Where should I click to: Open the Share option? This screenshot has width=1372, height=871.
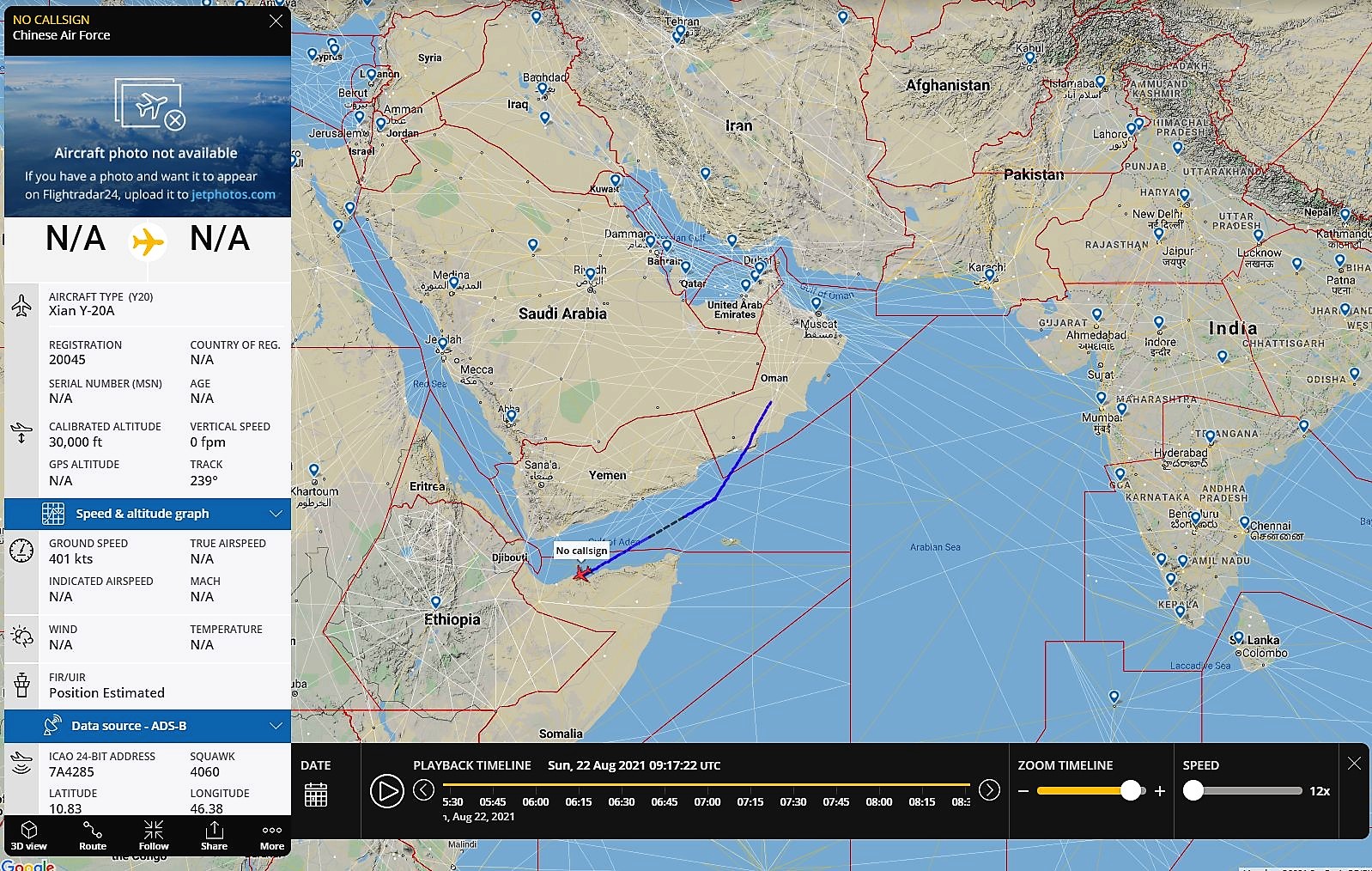pos(215,835)
